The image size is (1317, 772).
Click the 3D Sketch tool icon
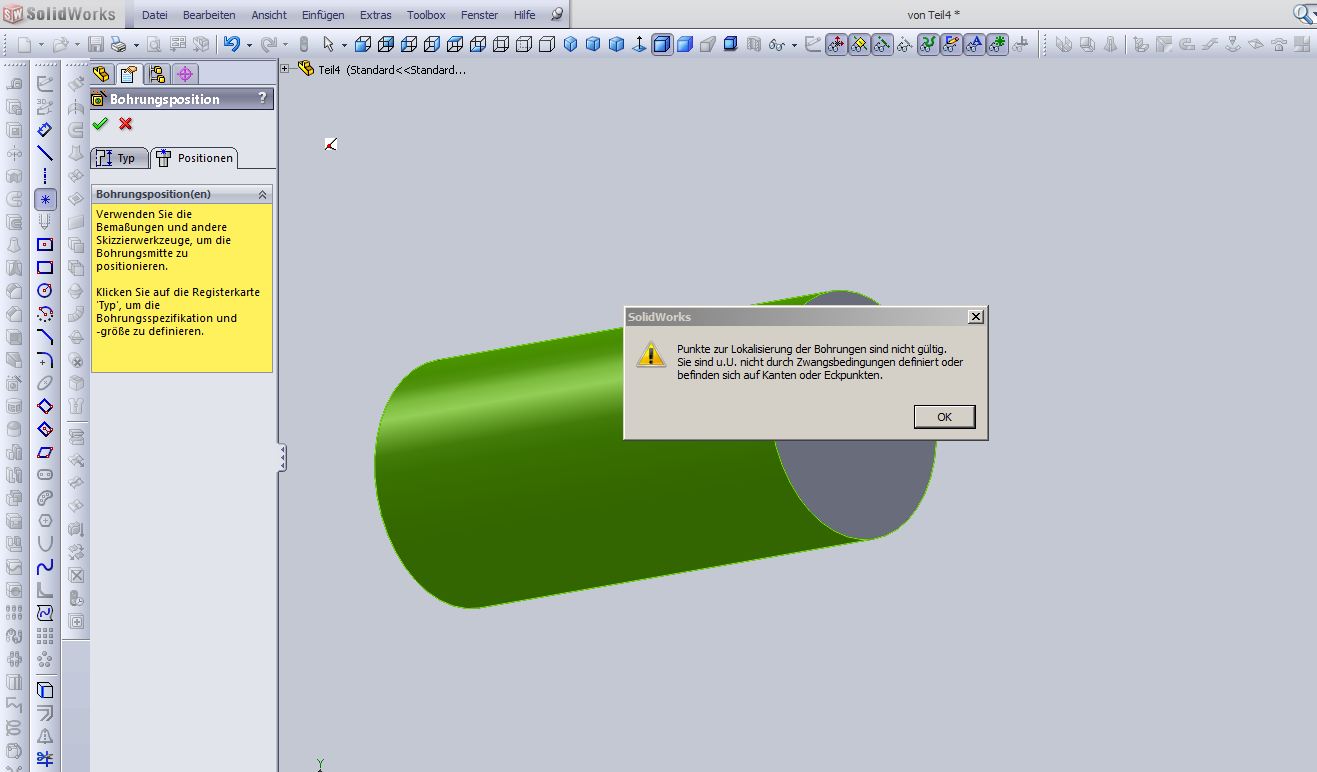click(45, 107)
